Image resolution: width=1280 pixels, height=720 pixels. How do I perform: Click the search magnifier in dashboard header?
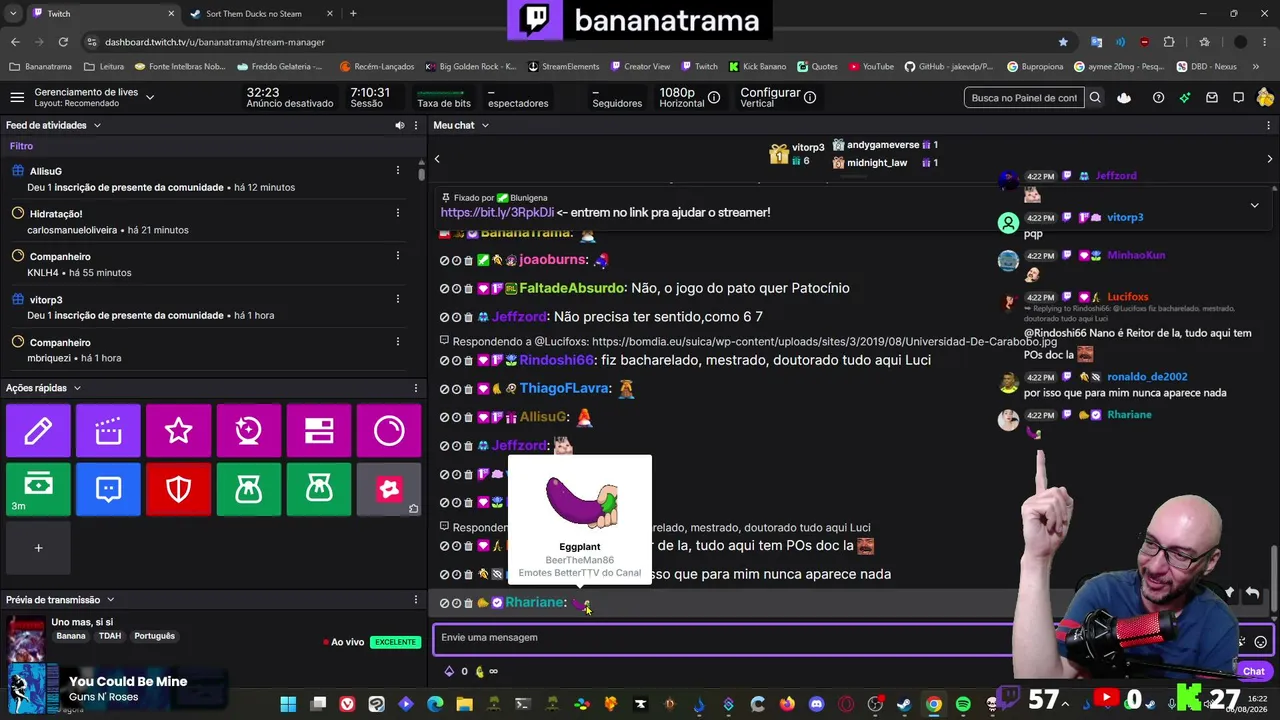coord(1095,98)
